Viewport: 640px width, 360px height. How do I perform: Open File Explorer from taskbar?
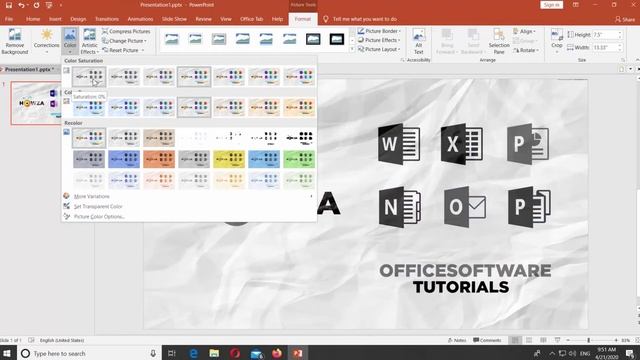(x=214, y=353)
